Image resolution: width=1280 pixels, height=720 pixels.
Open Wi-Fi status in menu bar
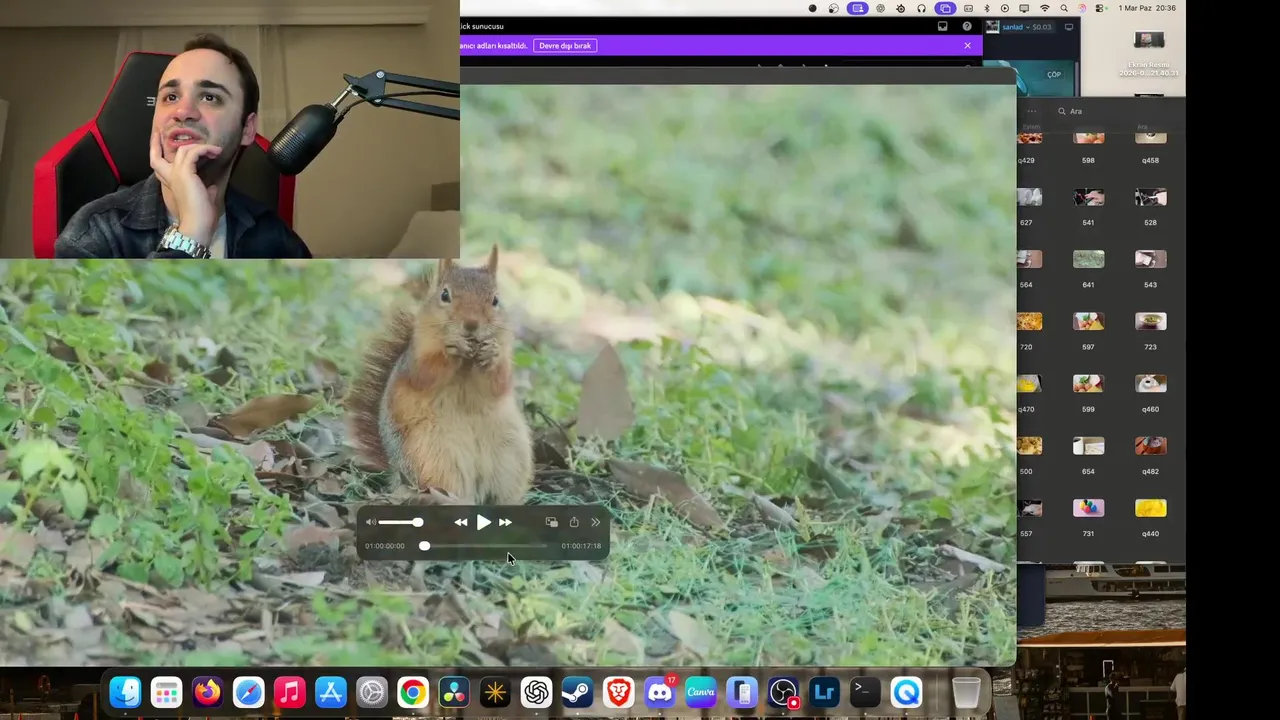[1044, 8]
